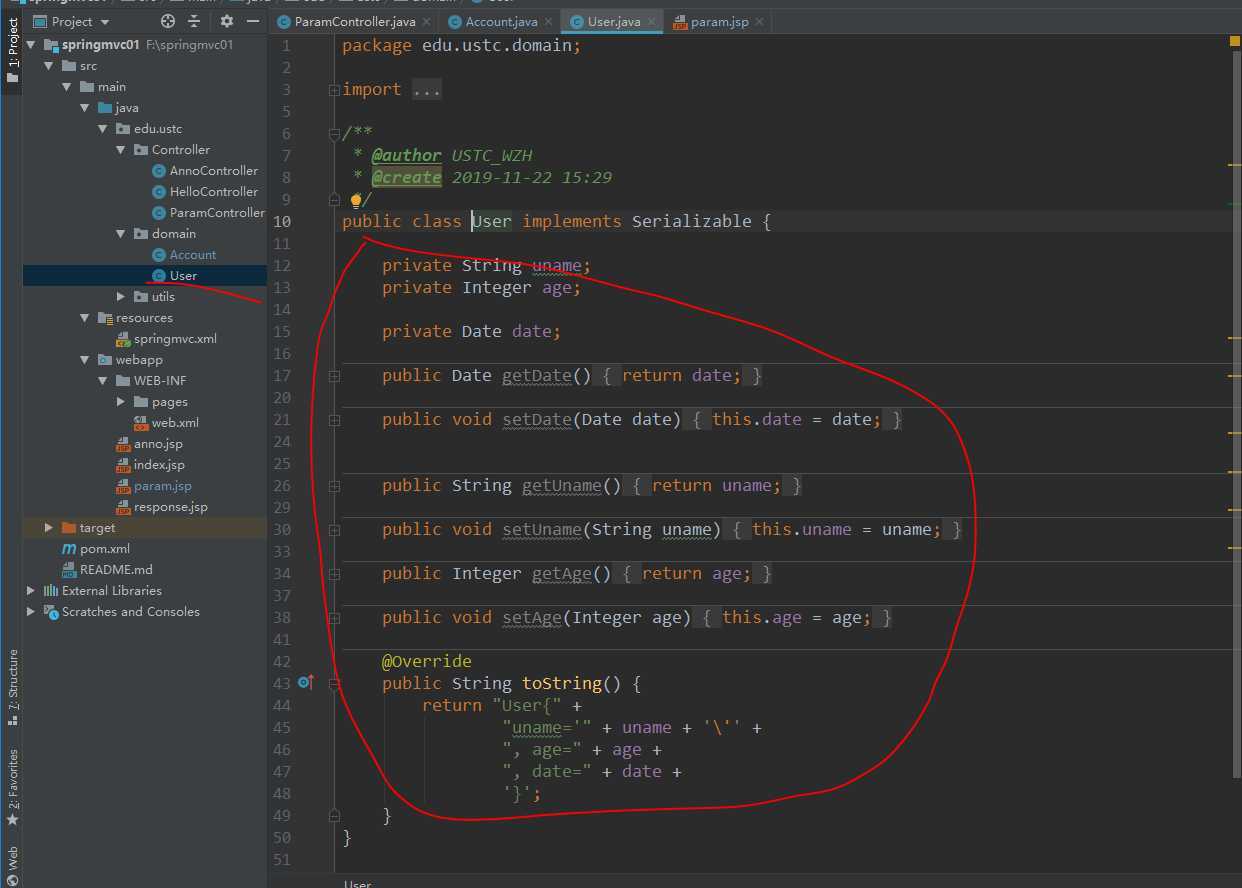Click the User breadcrumb at editor bottom
The height and width of the screenshot is (888, 1242).
pos(357,883)
